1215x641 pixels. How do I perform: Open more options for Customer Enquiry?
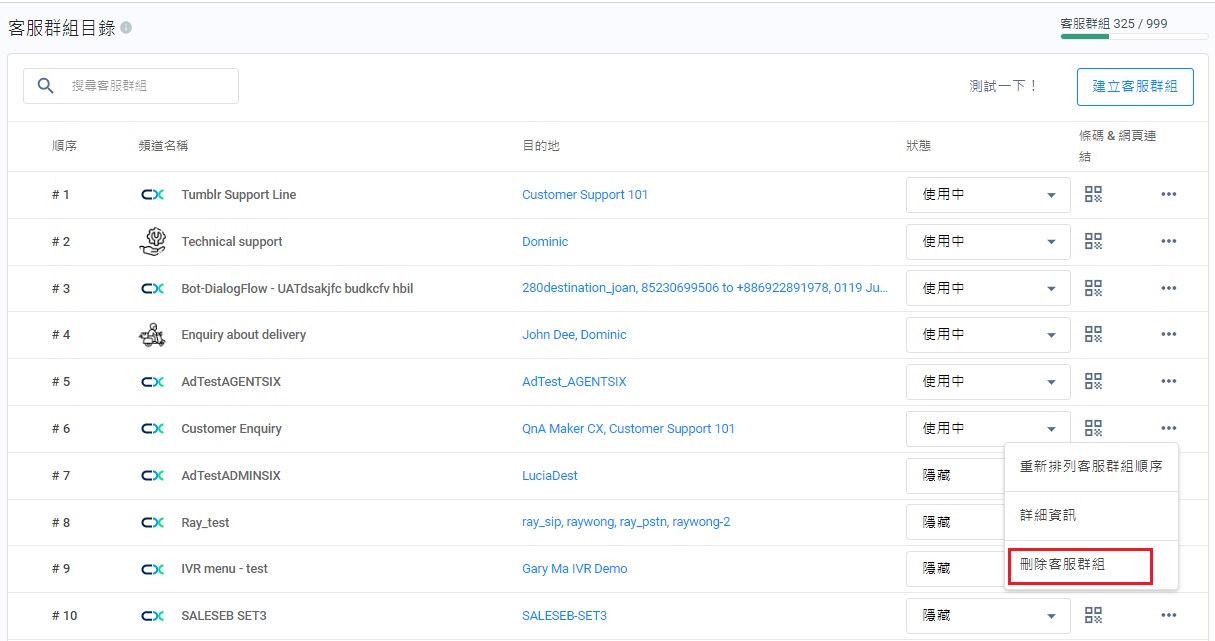click(x=1168, y=428)
